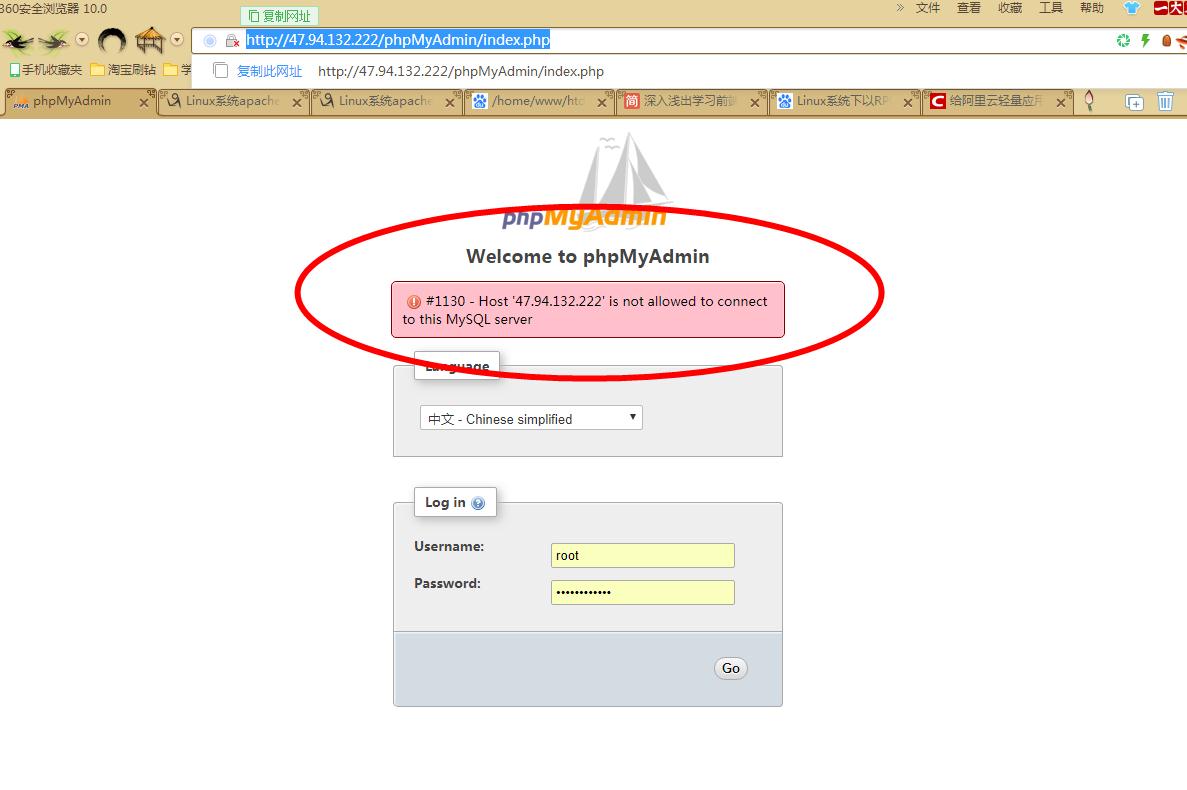
Task: Switch to the /home/www/ht tab
Action: point(537,101)
